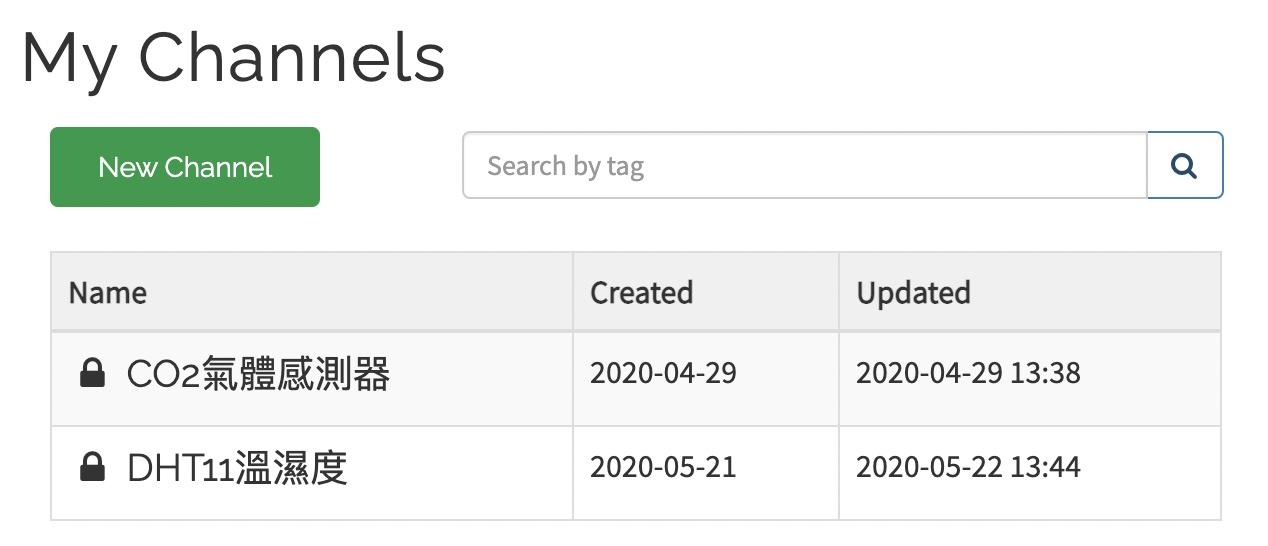Focus the Search by tag field
1268x546 pixels.
[805, 165]
